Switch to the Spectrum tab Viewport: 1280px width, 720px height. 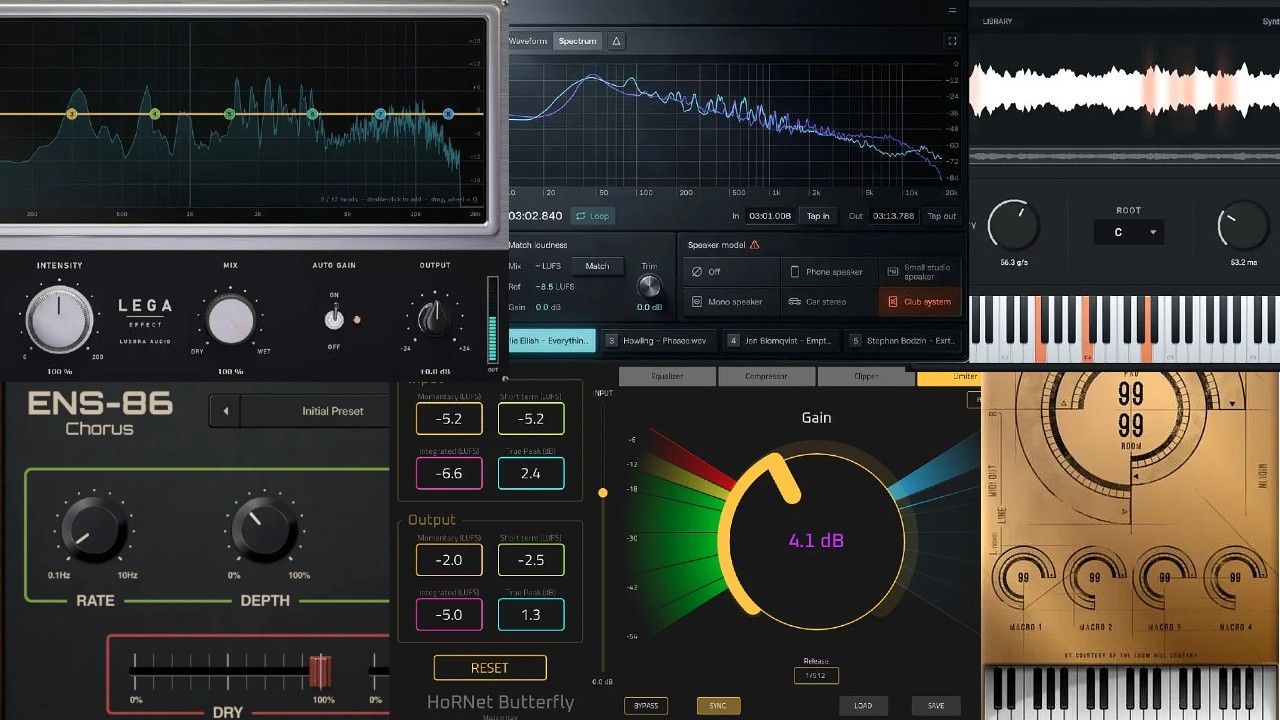pos(577,41)
